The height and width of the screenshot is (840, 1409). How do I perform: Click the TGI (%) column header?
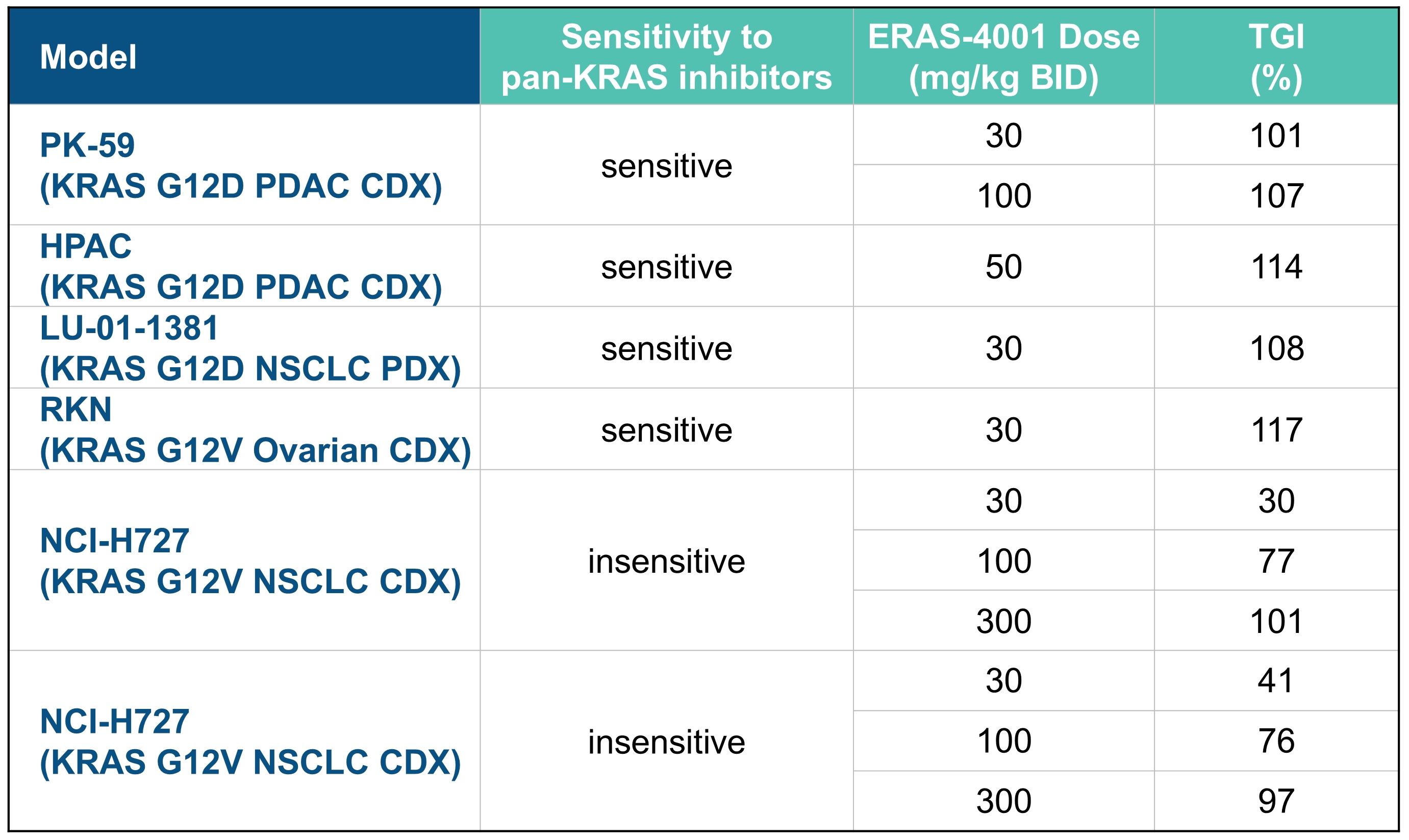click(x=1276, y=57)
